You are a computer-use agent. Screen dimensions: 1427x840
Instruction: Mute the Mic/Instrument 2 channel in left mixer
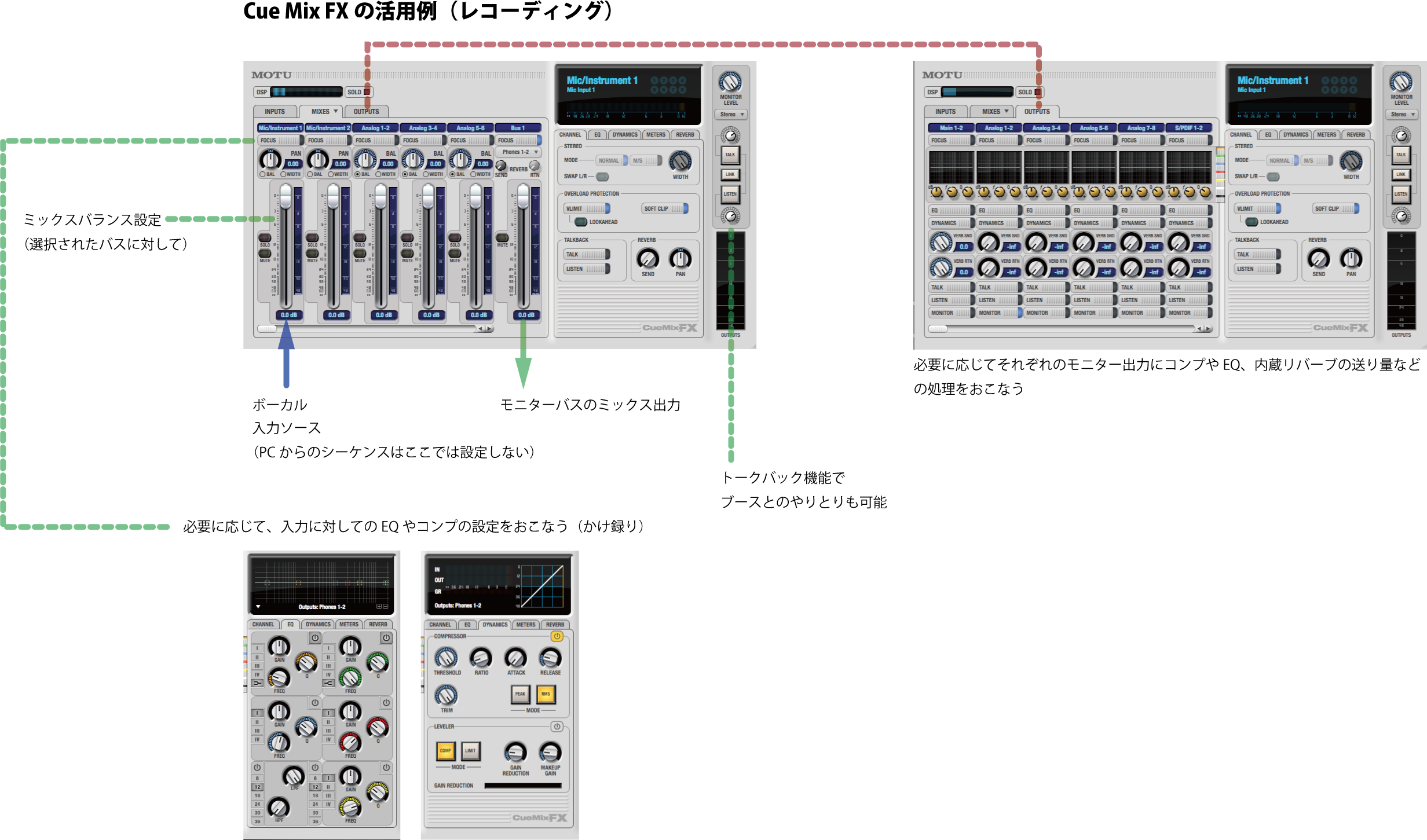tap(312, 254)
